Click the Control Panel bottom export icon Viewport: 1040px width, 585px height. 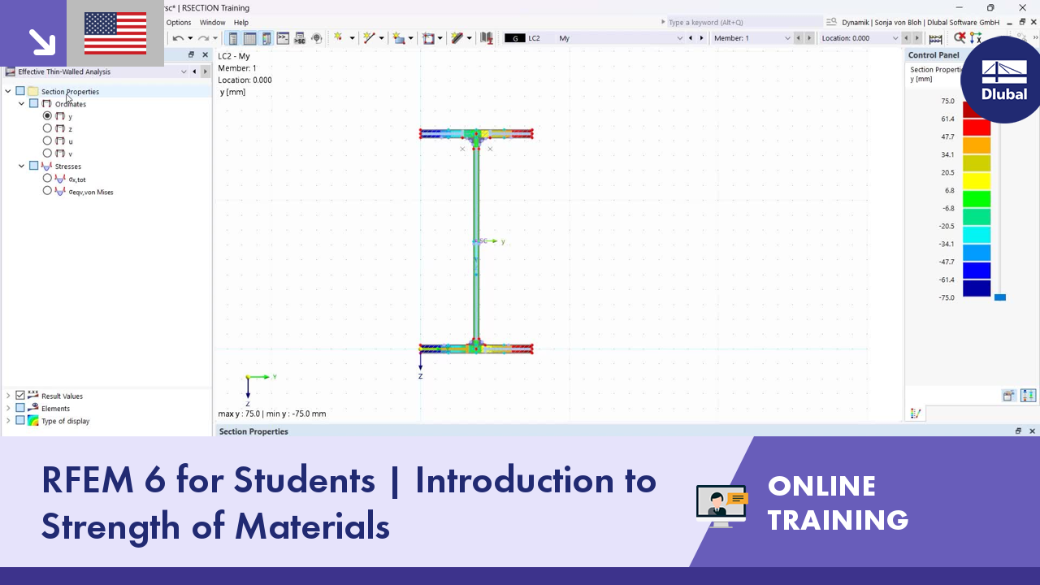[1009, 396]
